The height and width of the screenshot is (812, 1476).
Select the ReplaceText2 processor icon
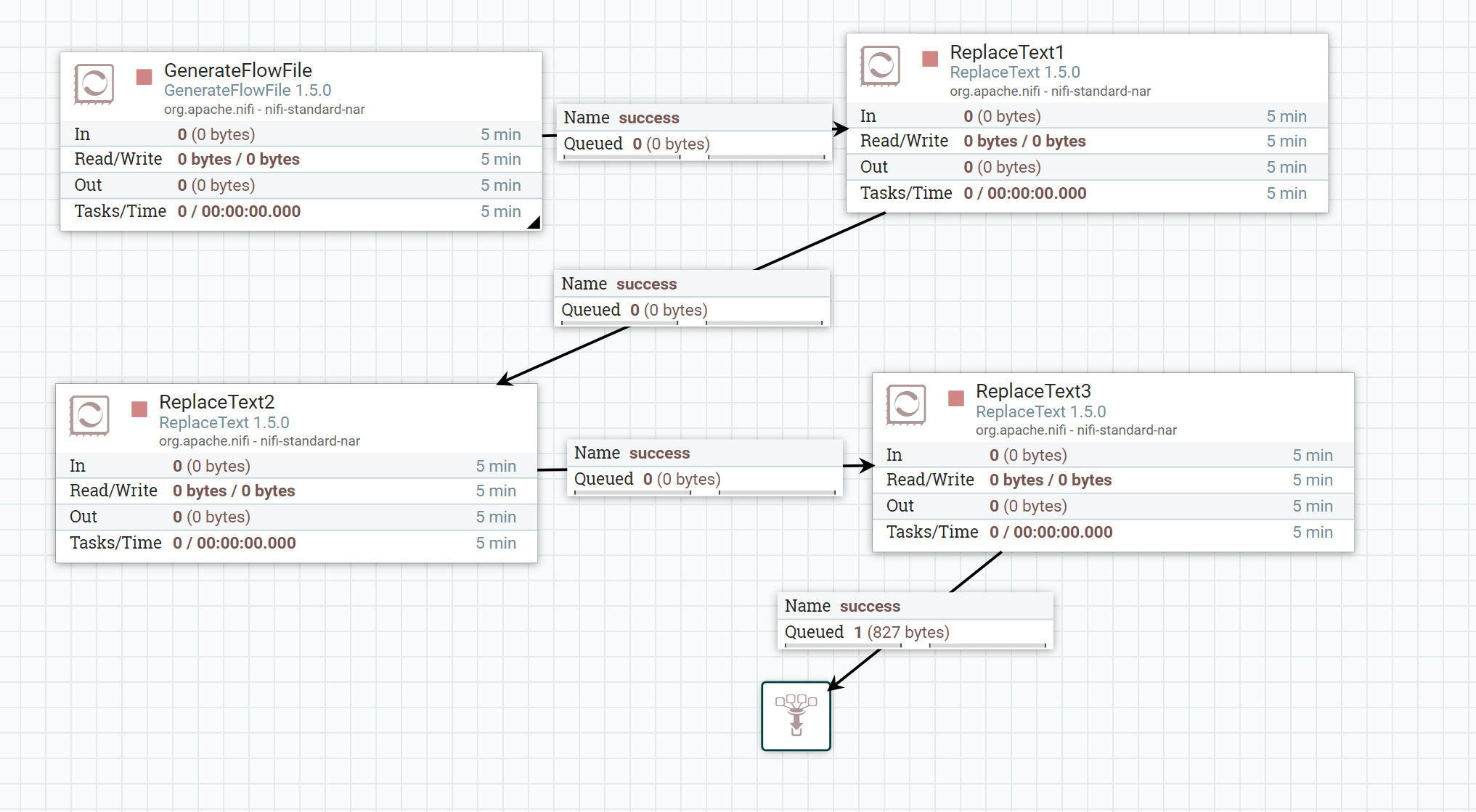point(90,416)
